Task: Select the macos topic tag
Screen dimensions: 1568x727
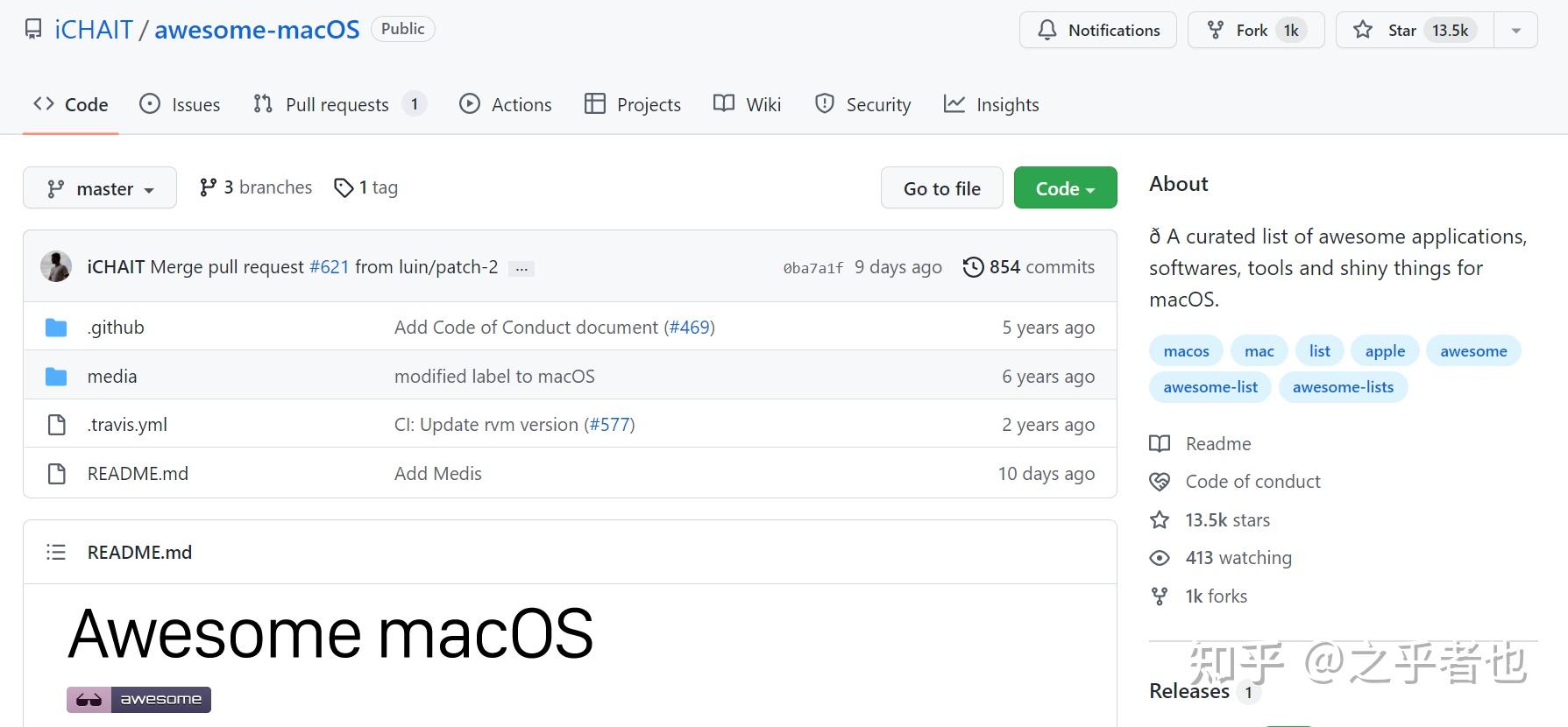Action: [1186, 351]
